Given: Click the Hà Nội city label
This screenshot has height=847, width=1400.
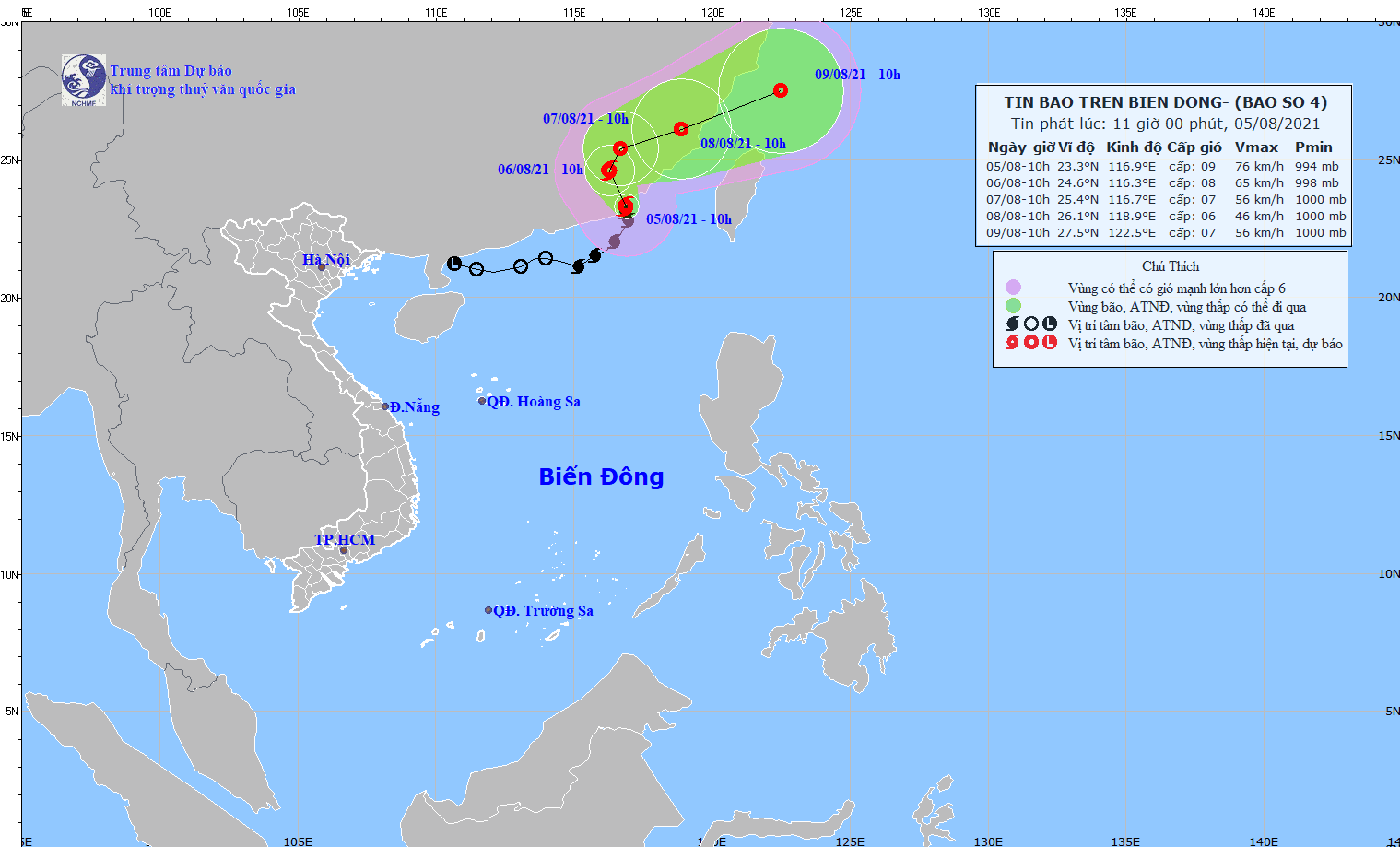Looking at the screenshot, I should (326, 259).
